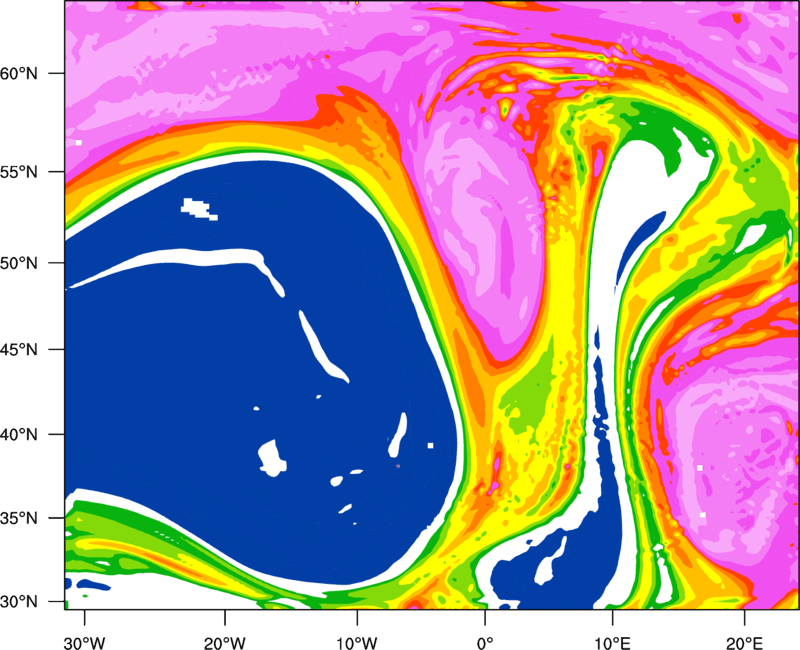Click the 20°W longitude label

pos(224,643)
